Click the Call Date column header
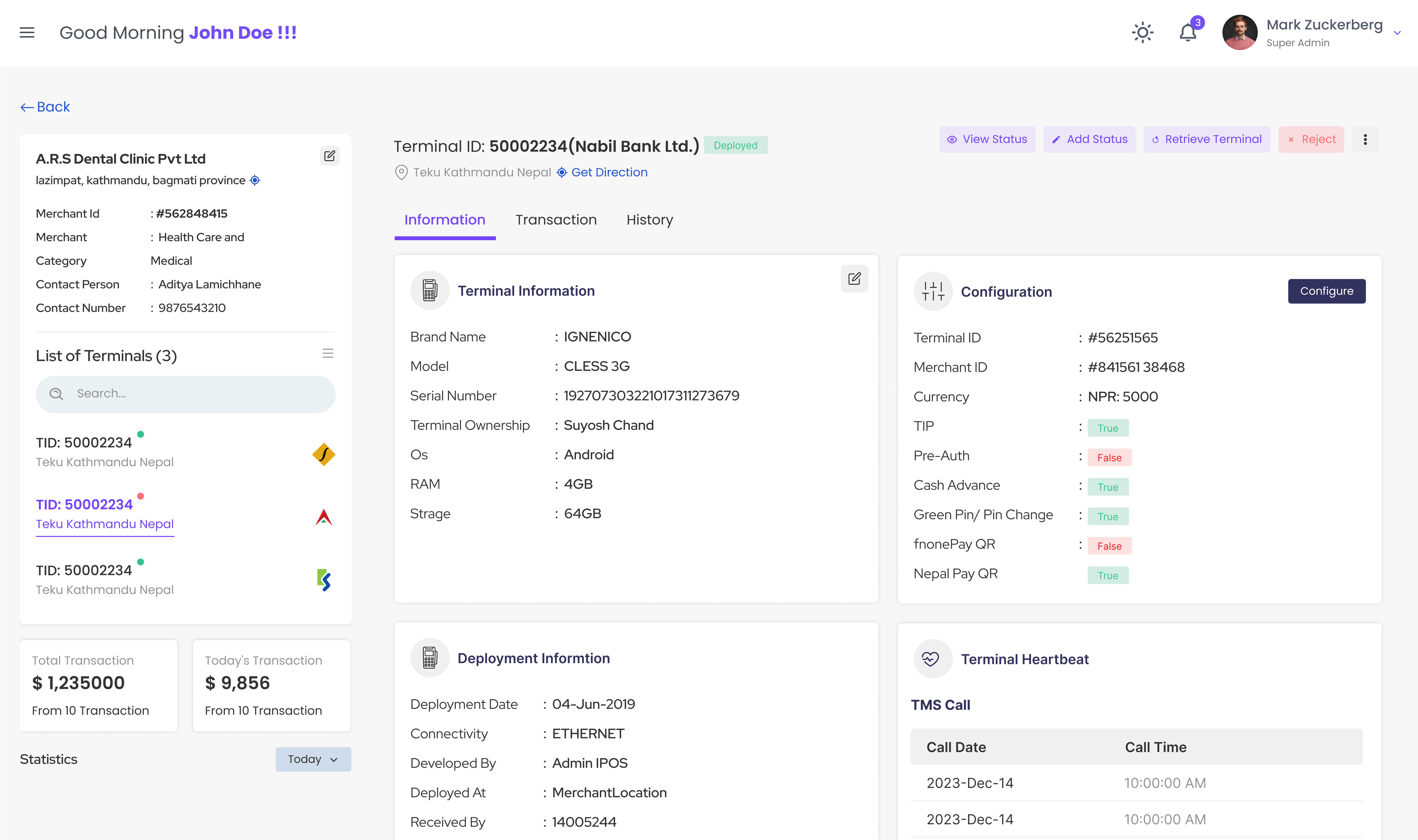The image size is (1418, 840). [x=956, y=747]
